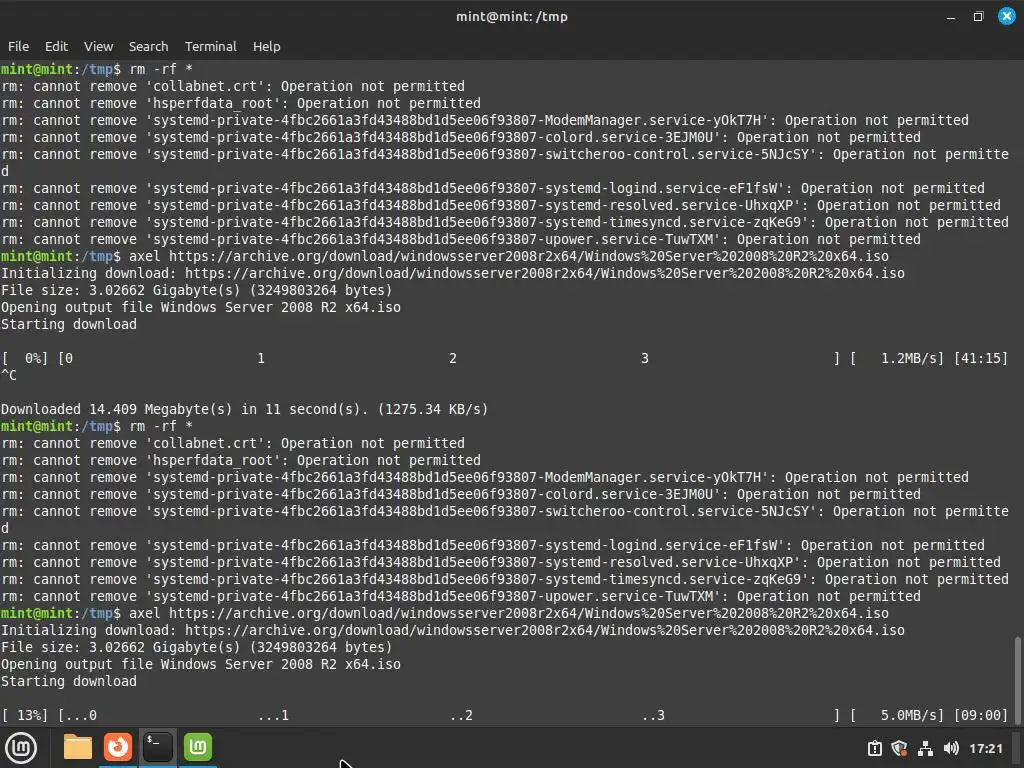This screenshot has height=768, width=1024.
Task: Click the first axel command line
Action: (x=445, y=256)
